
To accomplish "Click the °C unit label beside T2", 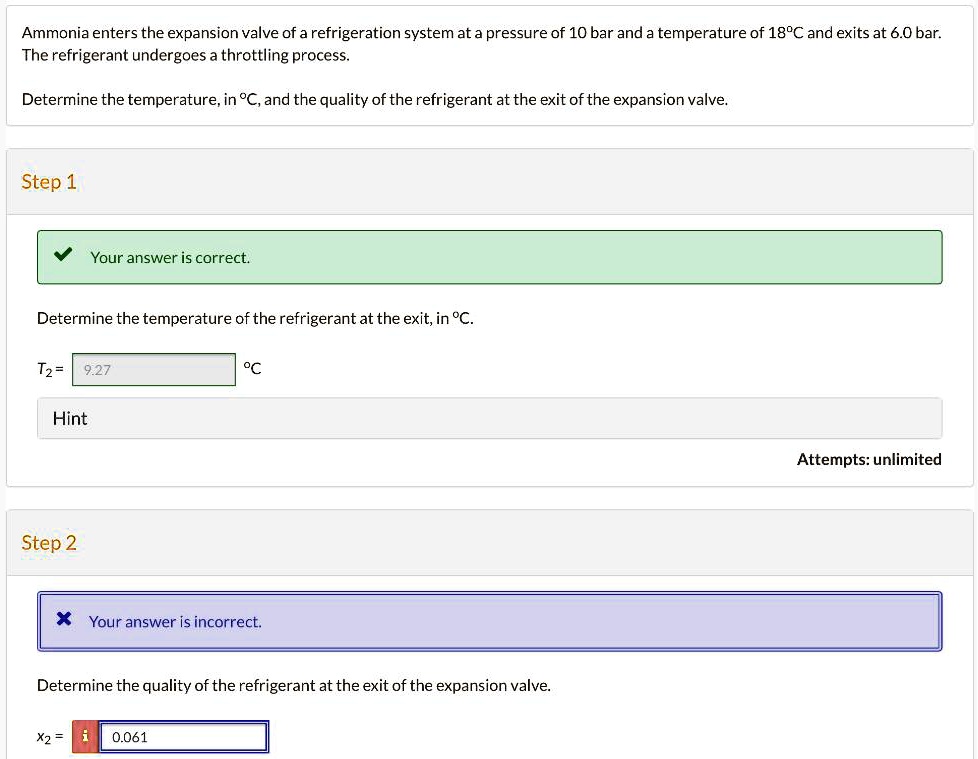I will 253,369.
